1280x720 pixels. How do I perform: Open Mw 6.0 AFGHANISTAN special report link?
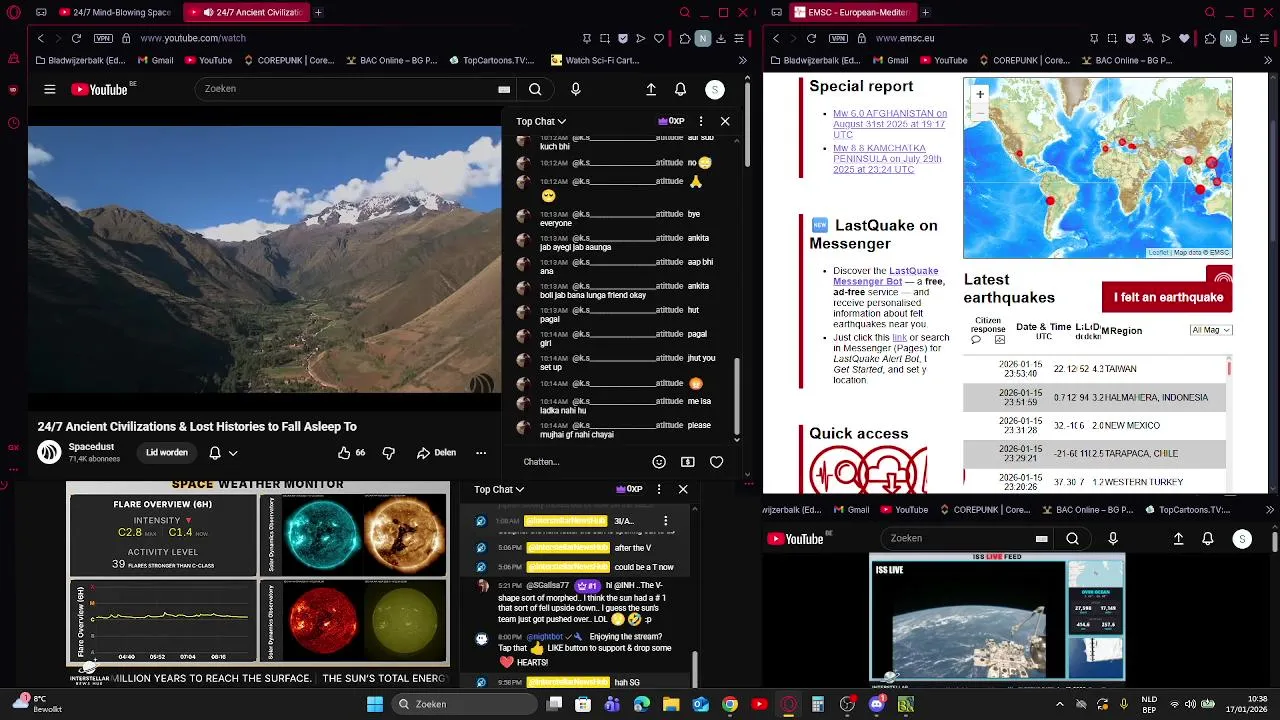(x=889, y=124)
